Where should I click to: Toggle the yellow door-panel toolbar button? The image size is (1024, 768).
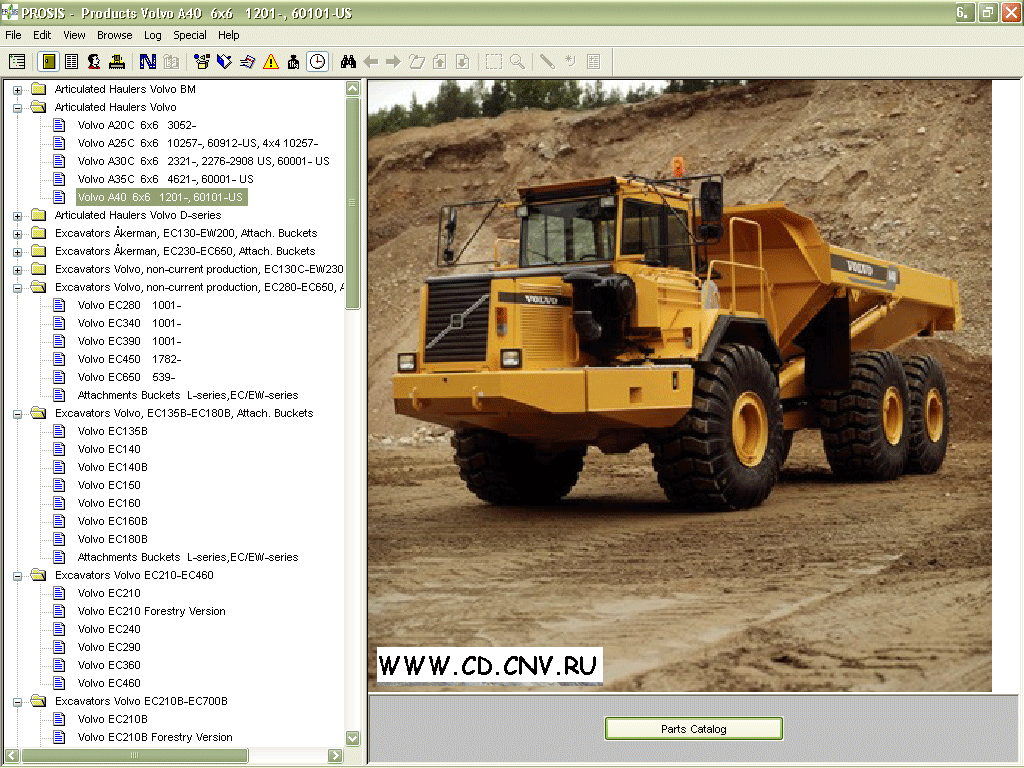coord(48,61)
